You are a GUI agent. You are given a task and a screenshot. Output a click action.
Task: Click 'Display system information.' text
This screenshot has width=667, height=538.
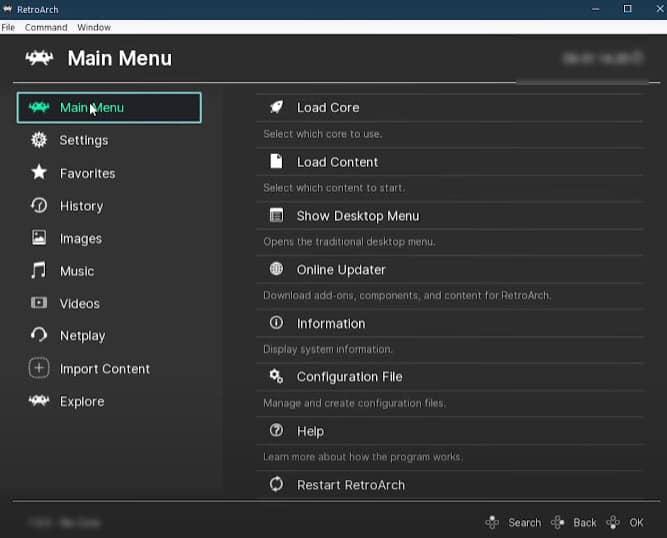(328, 349)
